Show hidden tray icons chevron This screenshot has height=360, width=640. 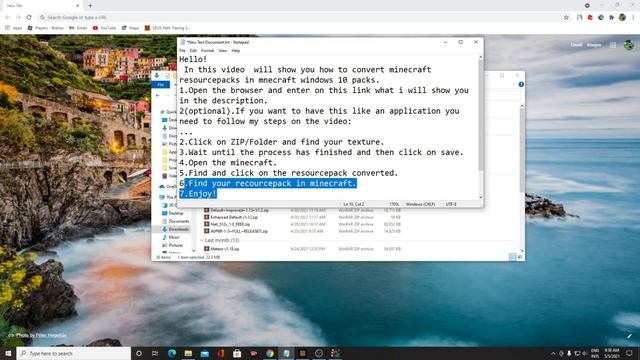coord(553,353)
